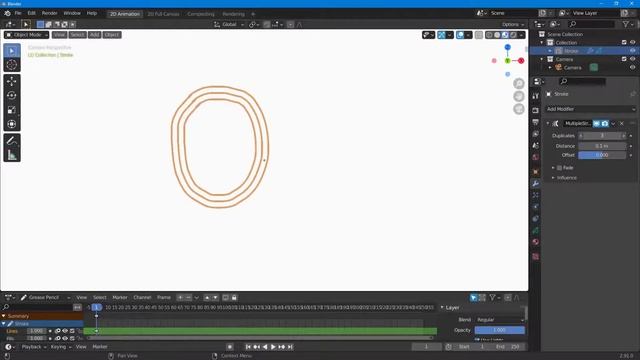Screen dimensions: 640x360
Task: Click the Blender logo menu icon
Action: pos(7,13)
